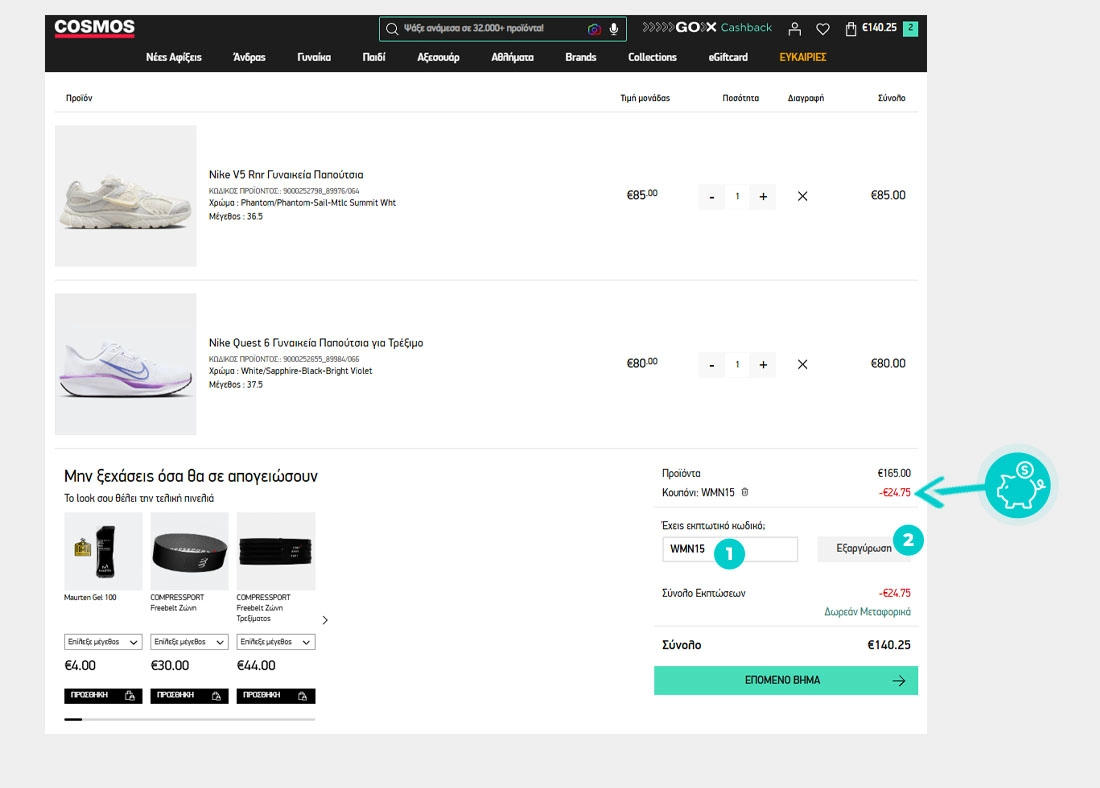Click the Κουπόνι: WMN15 label

point(698,493)
